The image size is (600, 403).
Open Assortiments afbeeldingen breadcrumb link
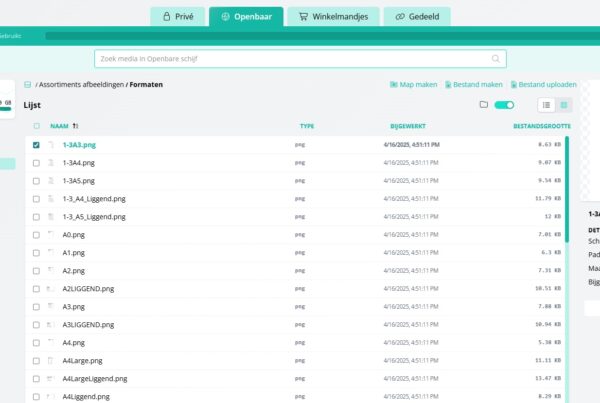(82, 85)
